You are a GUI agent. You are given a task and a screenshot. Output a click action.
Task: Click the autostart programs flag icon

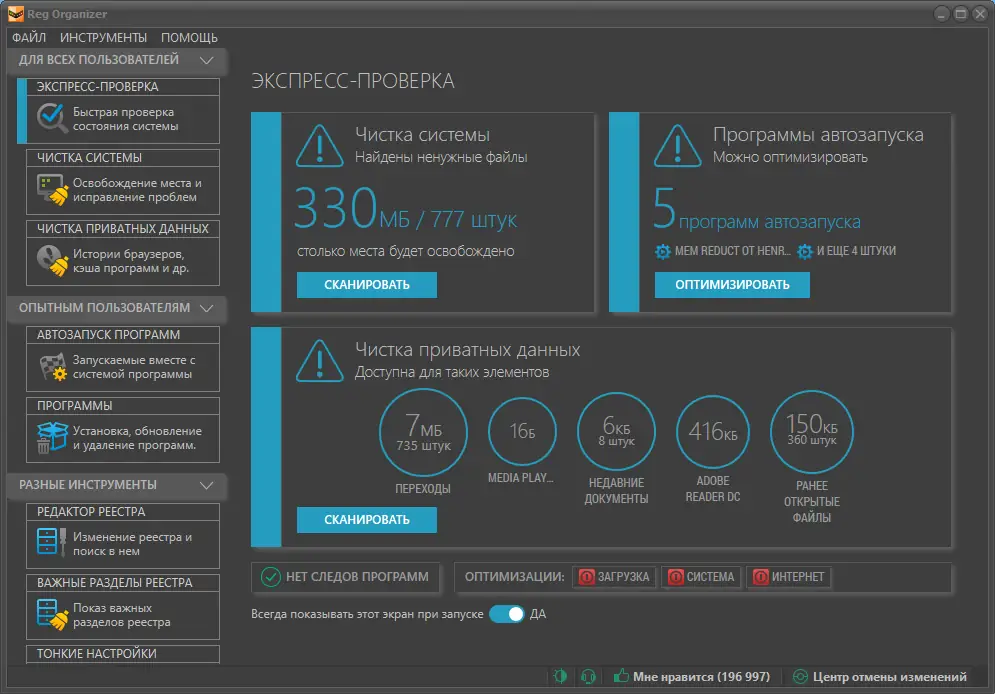tap(53, 367)
